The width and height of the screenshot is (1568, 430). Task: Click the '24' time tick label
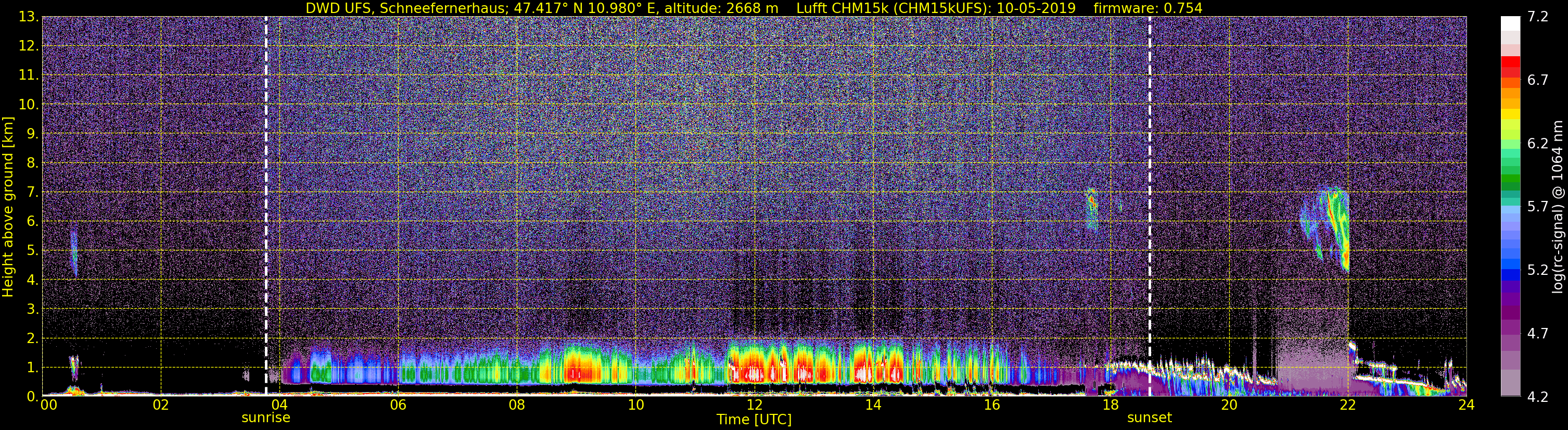(1467, 405)
